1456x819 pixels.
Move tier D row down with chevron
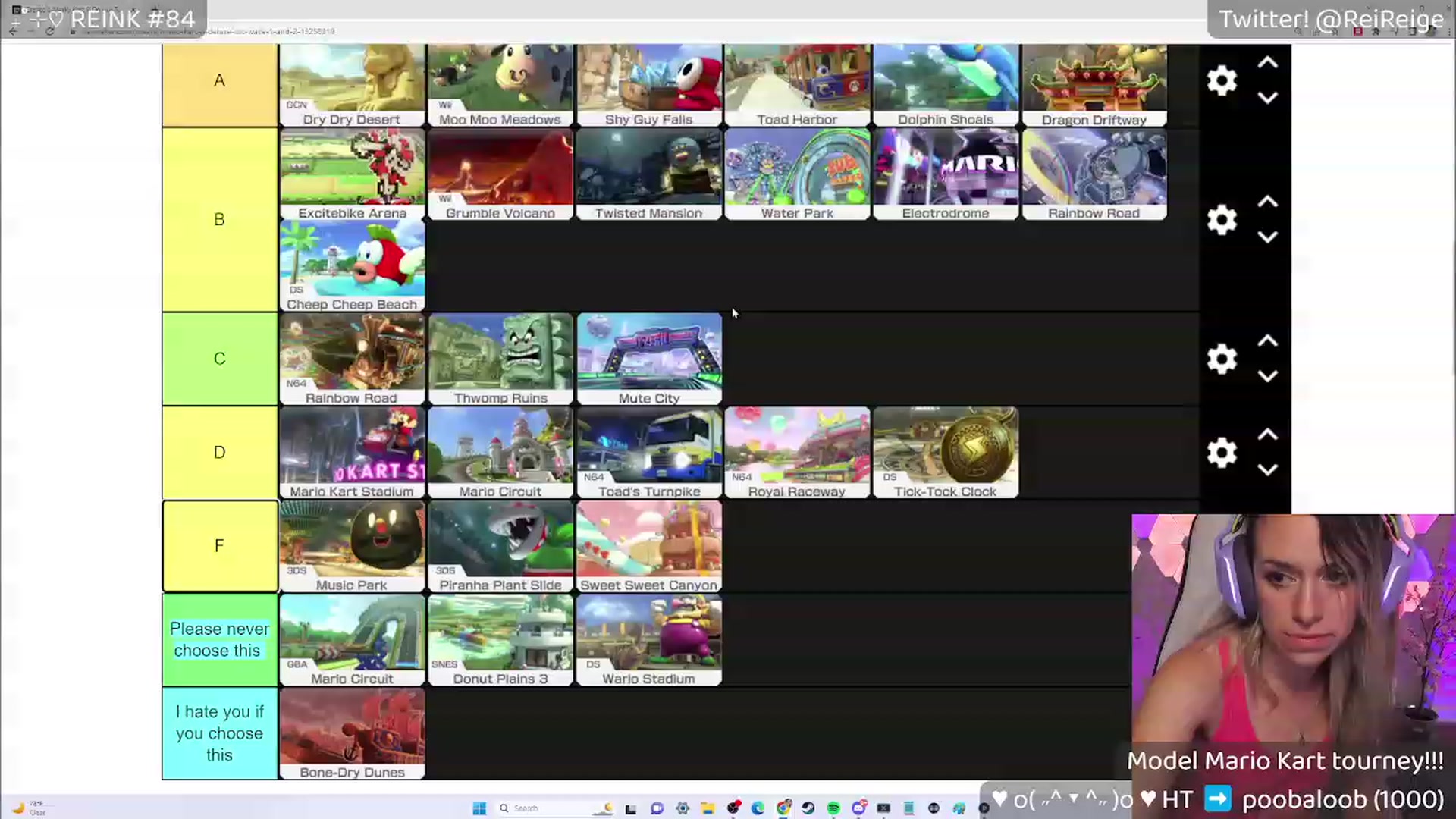(x=1268, y=470)
